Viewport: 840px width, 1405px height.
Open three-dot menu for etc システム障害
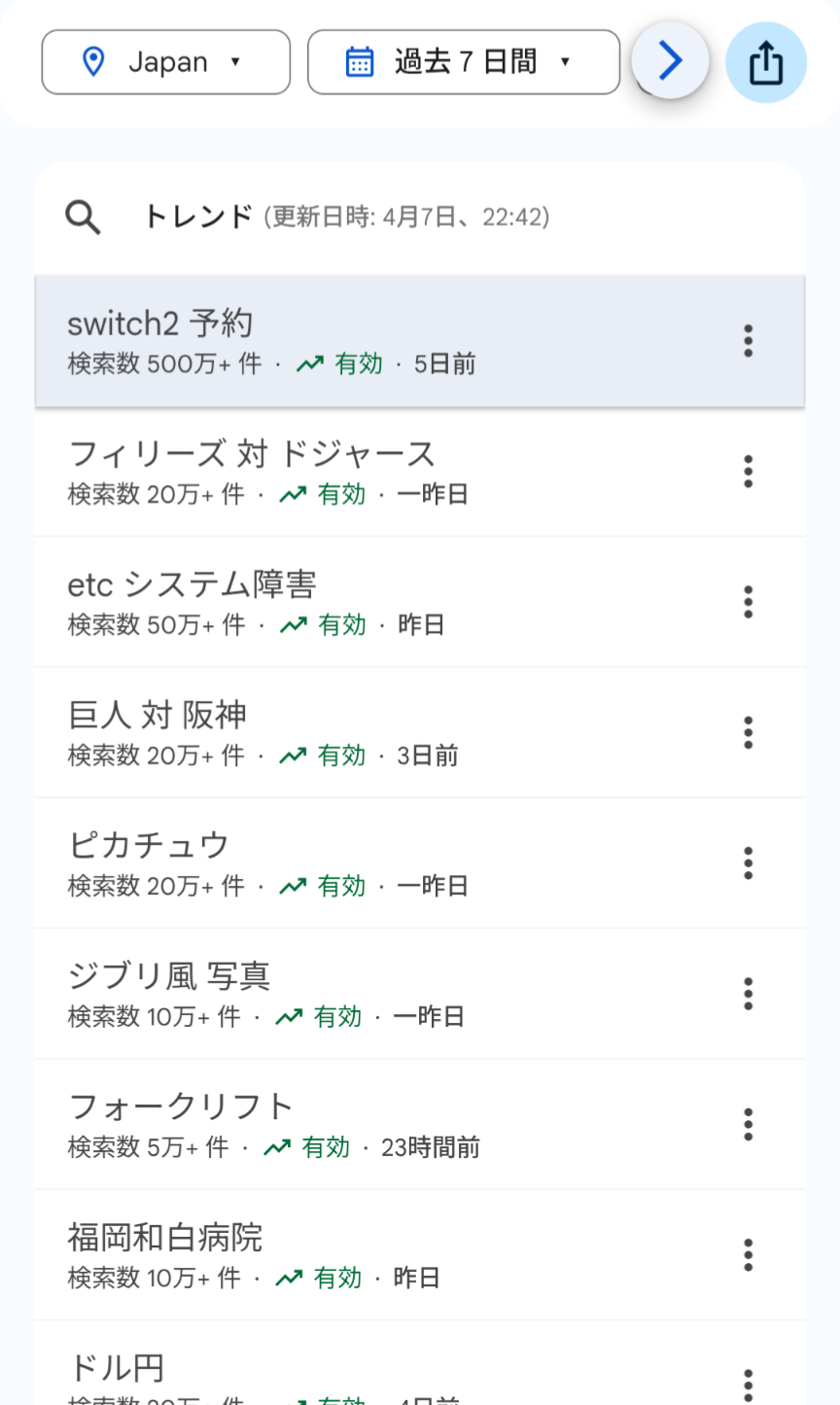748,602
